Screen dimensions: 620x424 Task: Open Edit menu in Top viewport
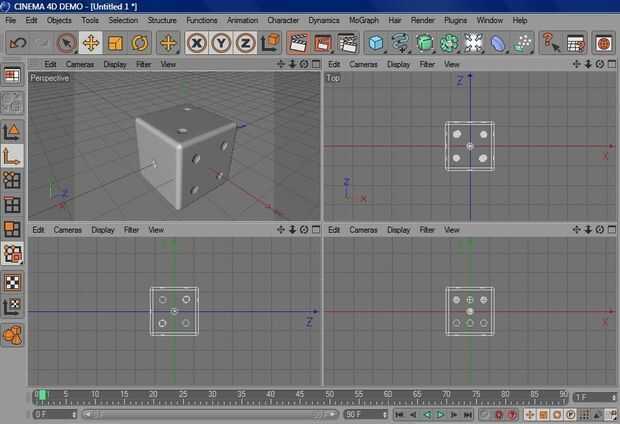tap(334, 64)
